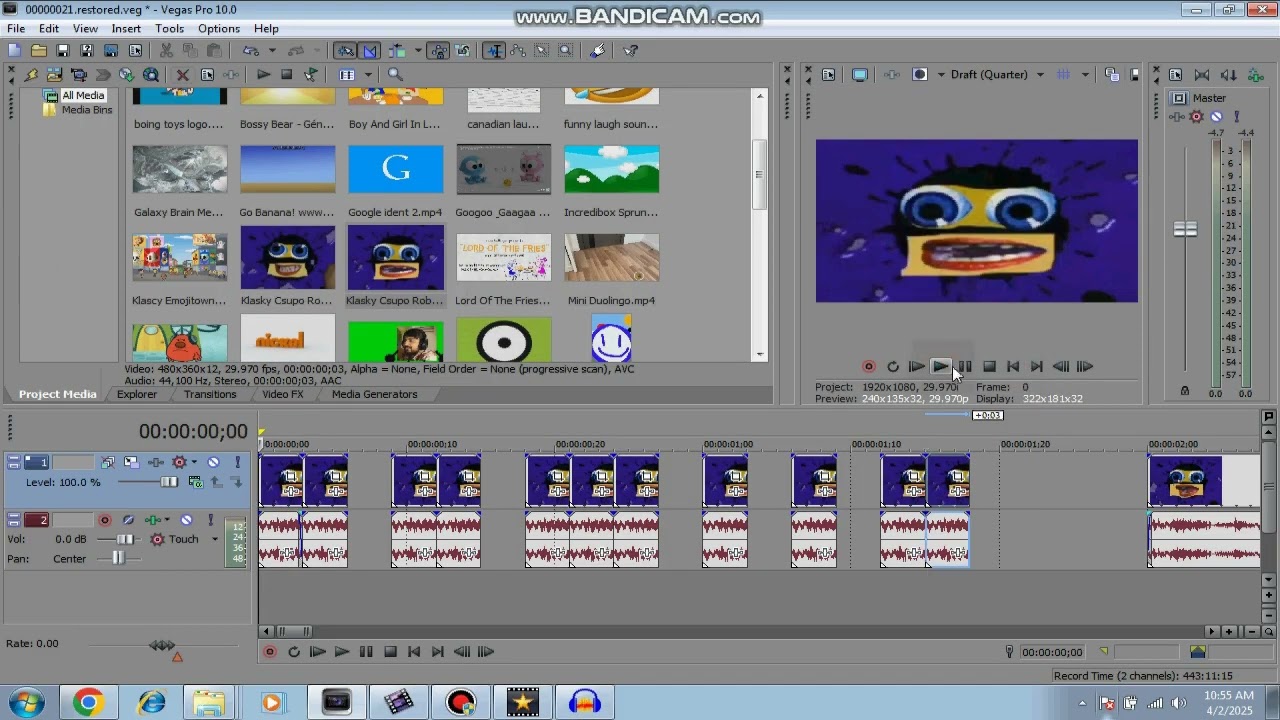Adjust audio track 2 Vol slider
Screen dimensions: 1280x720
click(x=125, y=539)
